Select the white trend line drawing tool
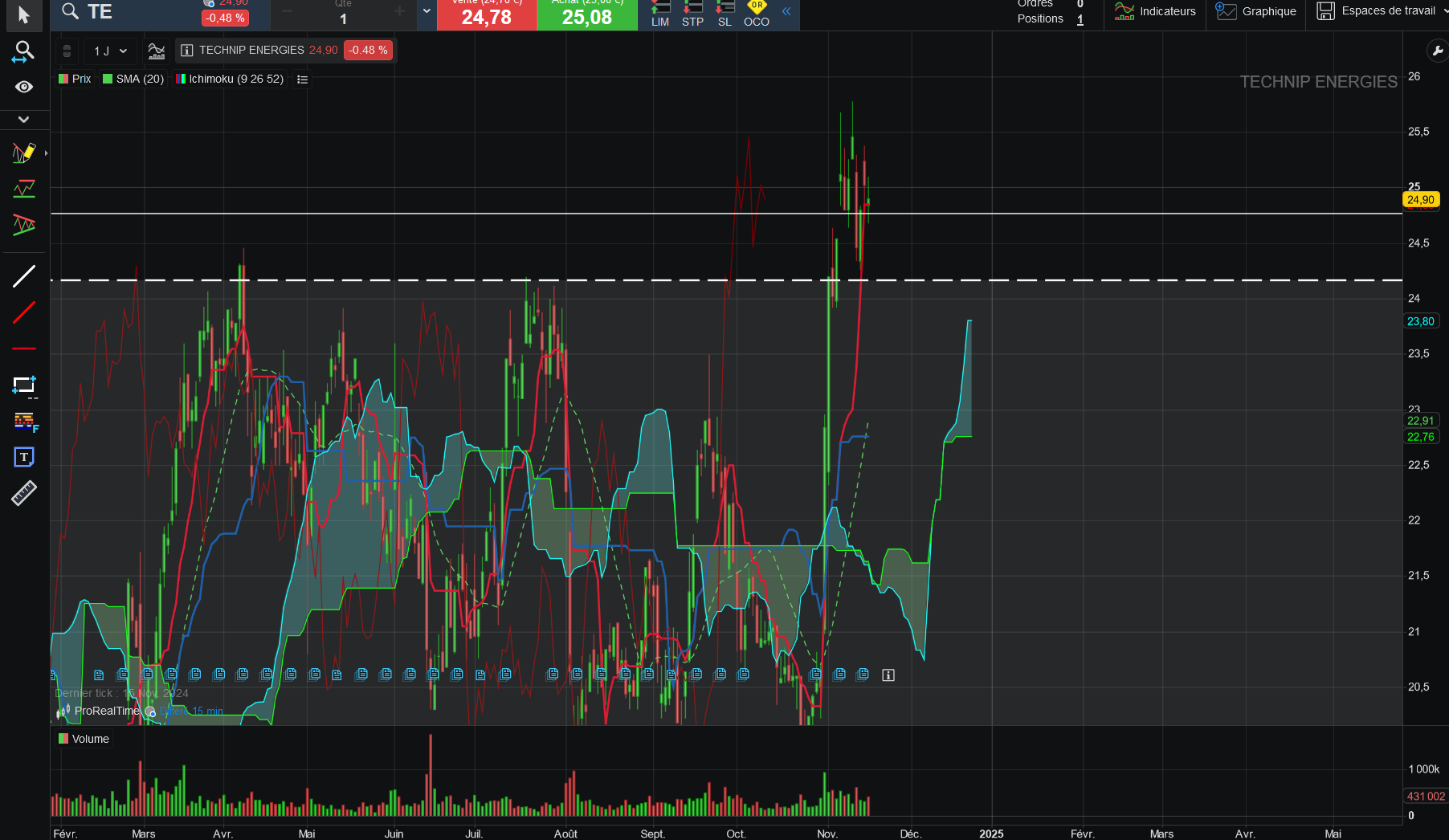This screenshot has height=840, width=1449. 24,276
